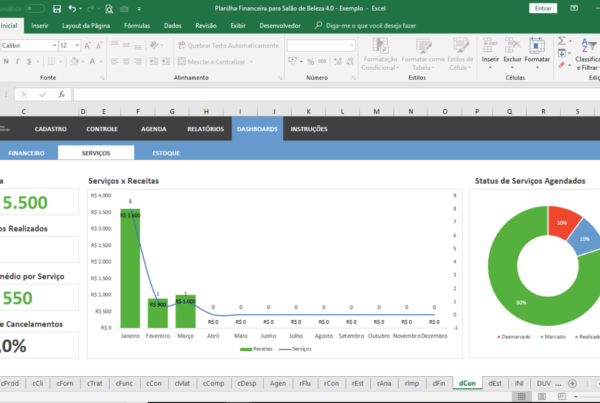Viewport: 600px width, 403px height.
Task: Click the Print Preview icon
Action: pos(109,8)
